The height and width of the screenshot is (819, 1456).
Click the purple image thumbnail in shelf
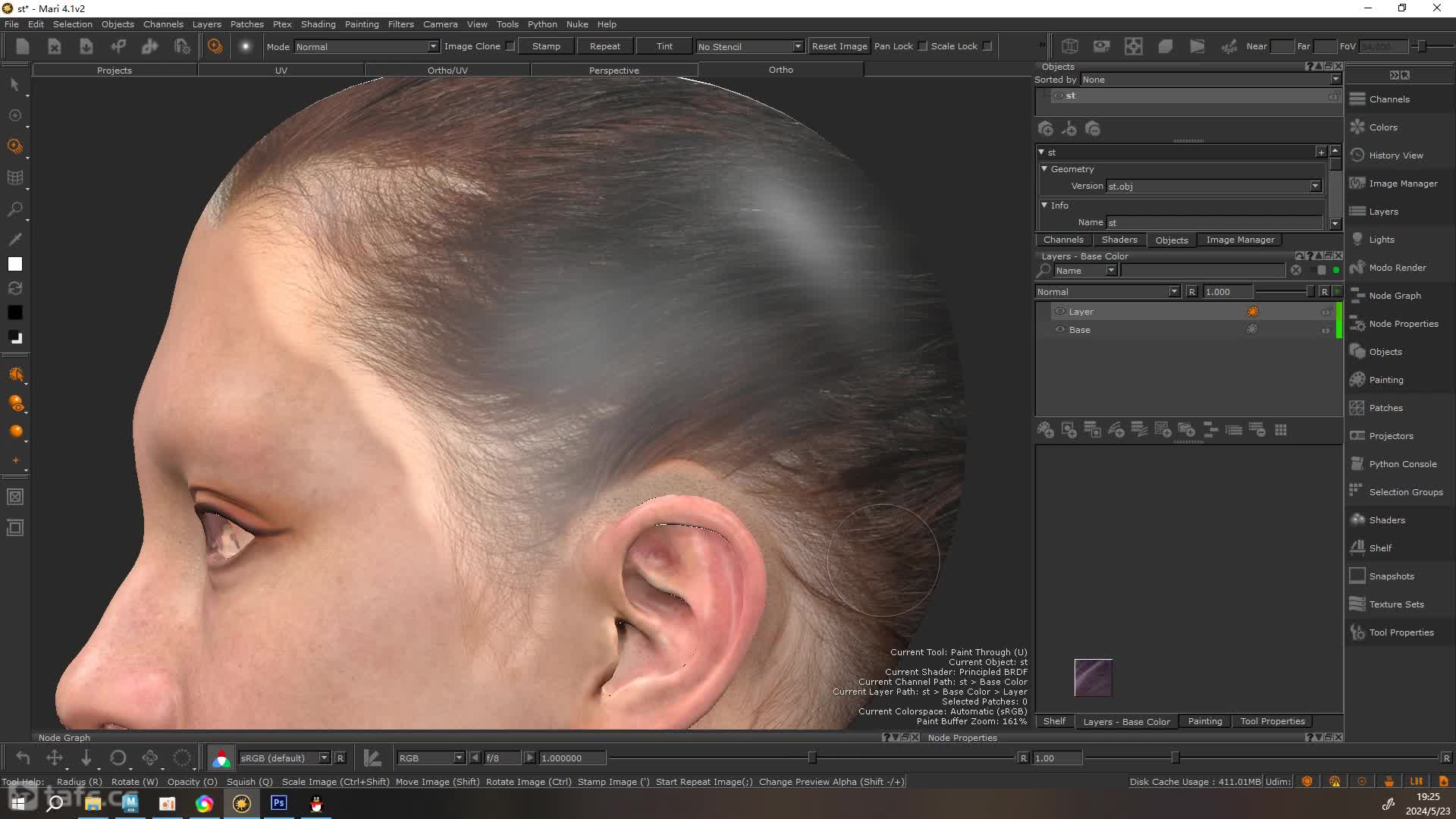pyautogui.click(x=1093, y=677)
